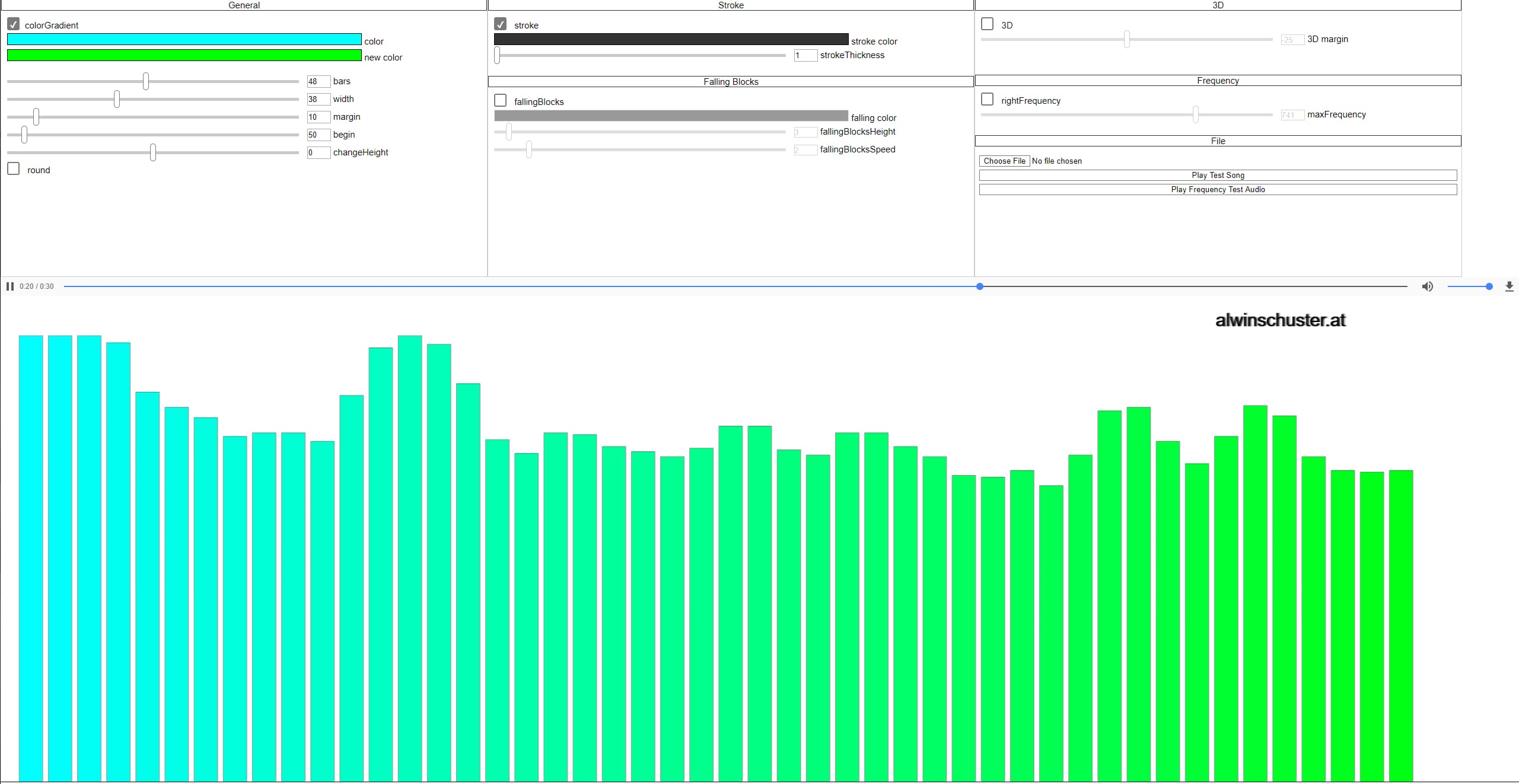Focus the begin number field
Image resolution: width=1519 pixels, height=784 pixels.
pyautogui.click(x=319, y=135)
